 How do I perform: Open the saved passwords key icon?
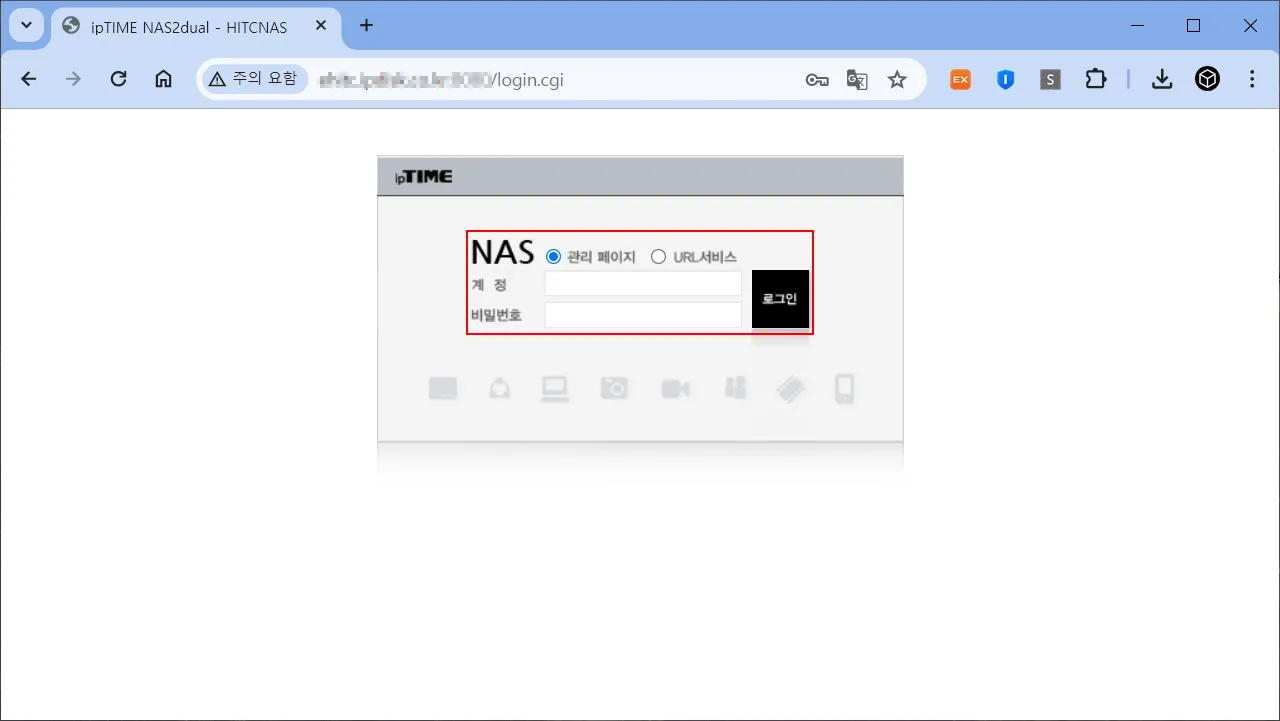tap(817, 80)
